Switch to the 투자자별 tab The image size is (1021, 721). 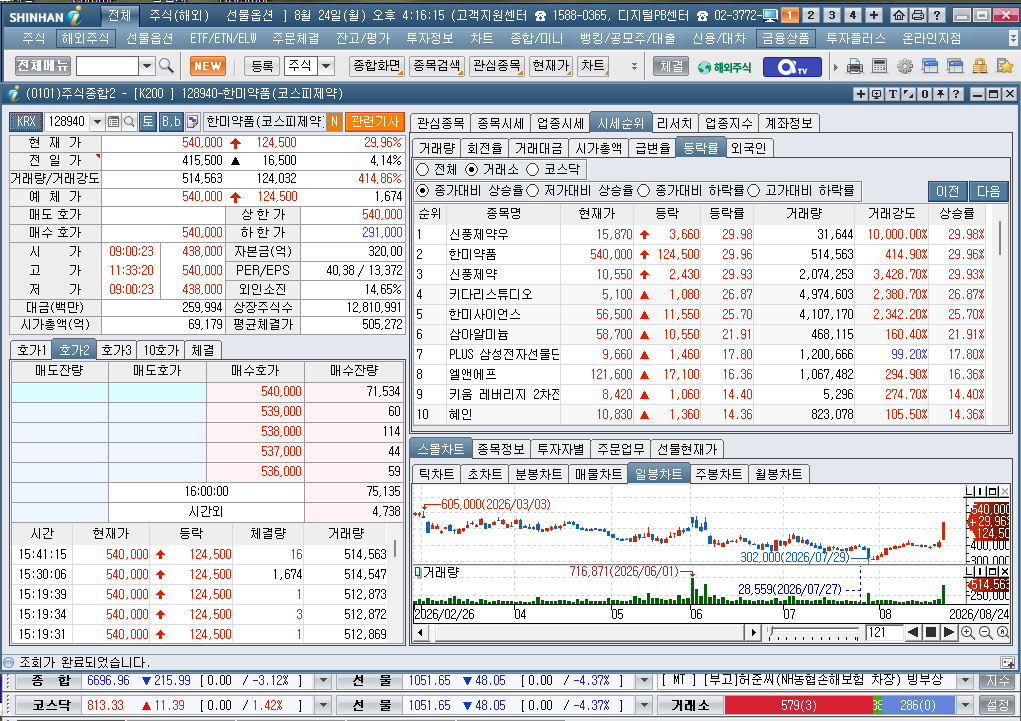561,449
